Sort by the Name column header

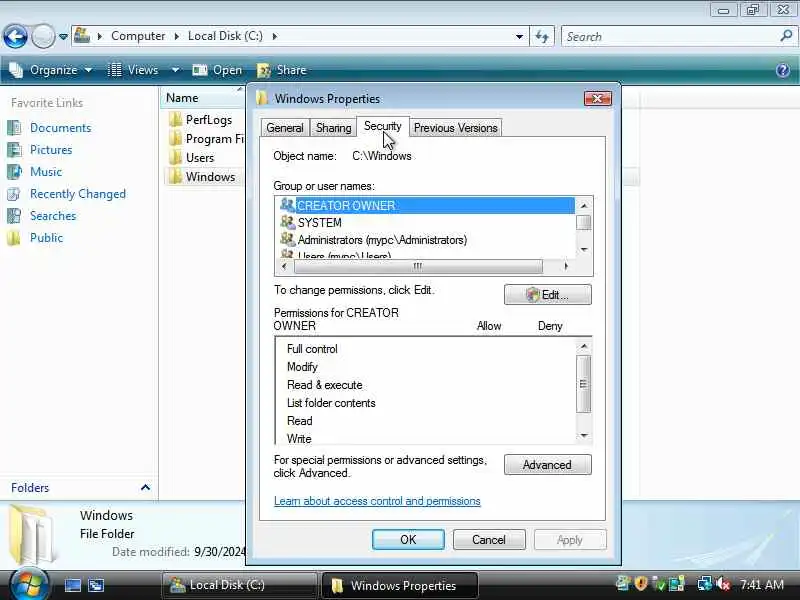pyautogui.click(x=203, y=98)
